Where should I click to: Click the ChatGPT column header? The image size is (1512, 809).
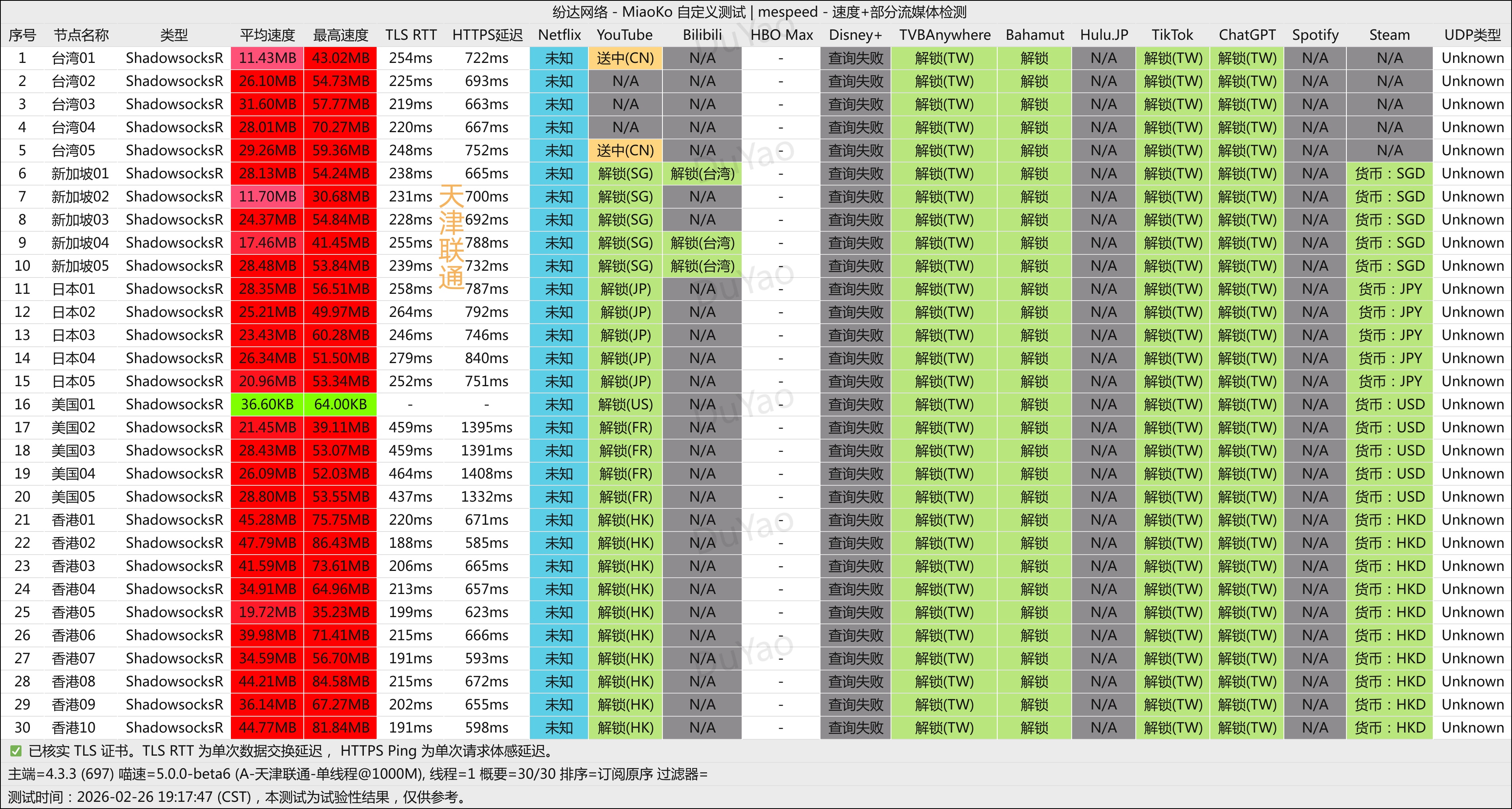[x=1247, y=35]
